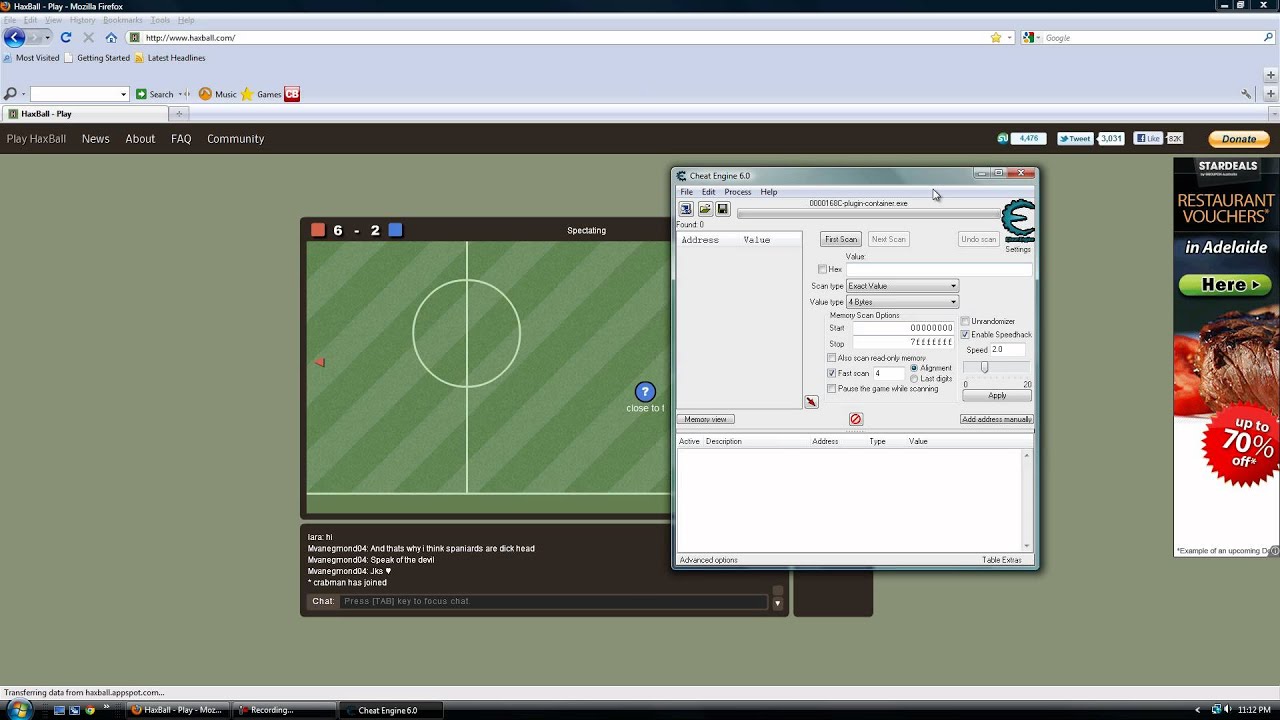Click the save floppy disk icon in Cheat Engine

pos(722,209)
